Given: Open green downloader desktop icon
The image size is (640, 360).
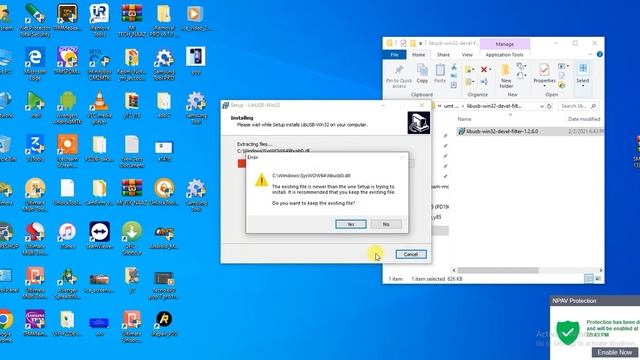Looking at the screenshot, I should (x=131, y=238).
